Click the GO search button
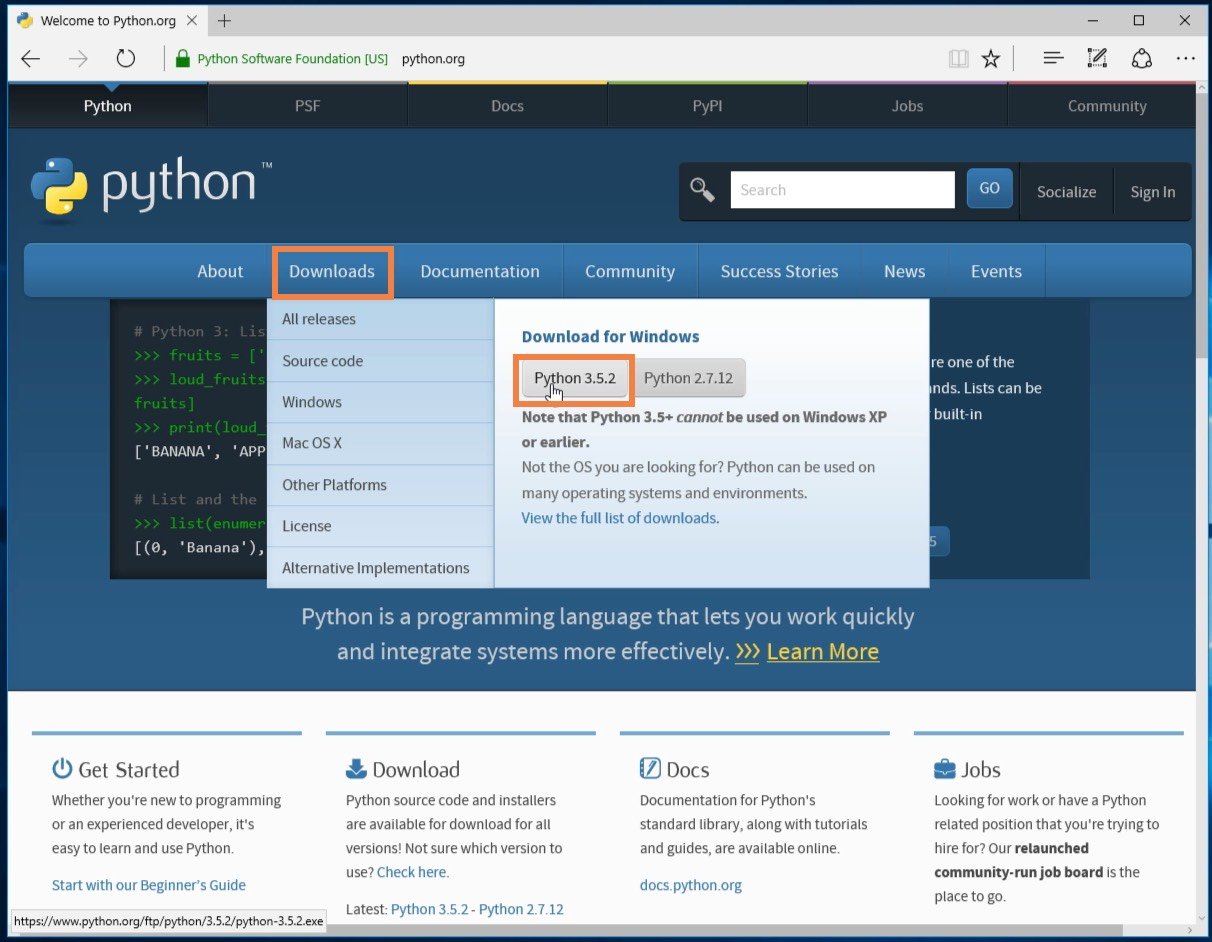 [x=989, y=188]
